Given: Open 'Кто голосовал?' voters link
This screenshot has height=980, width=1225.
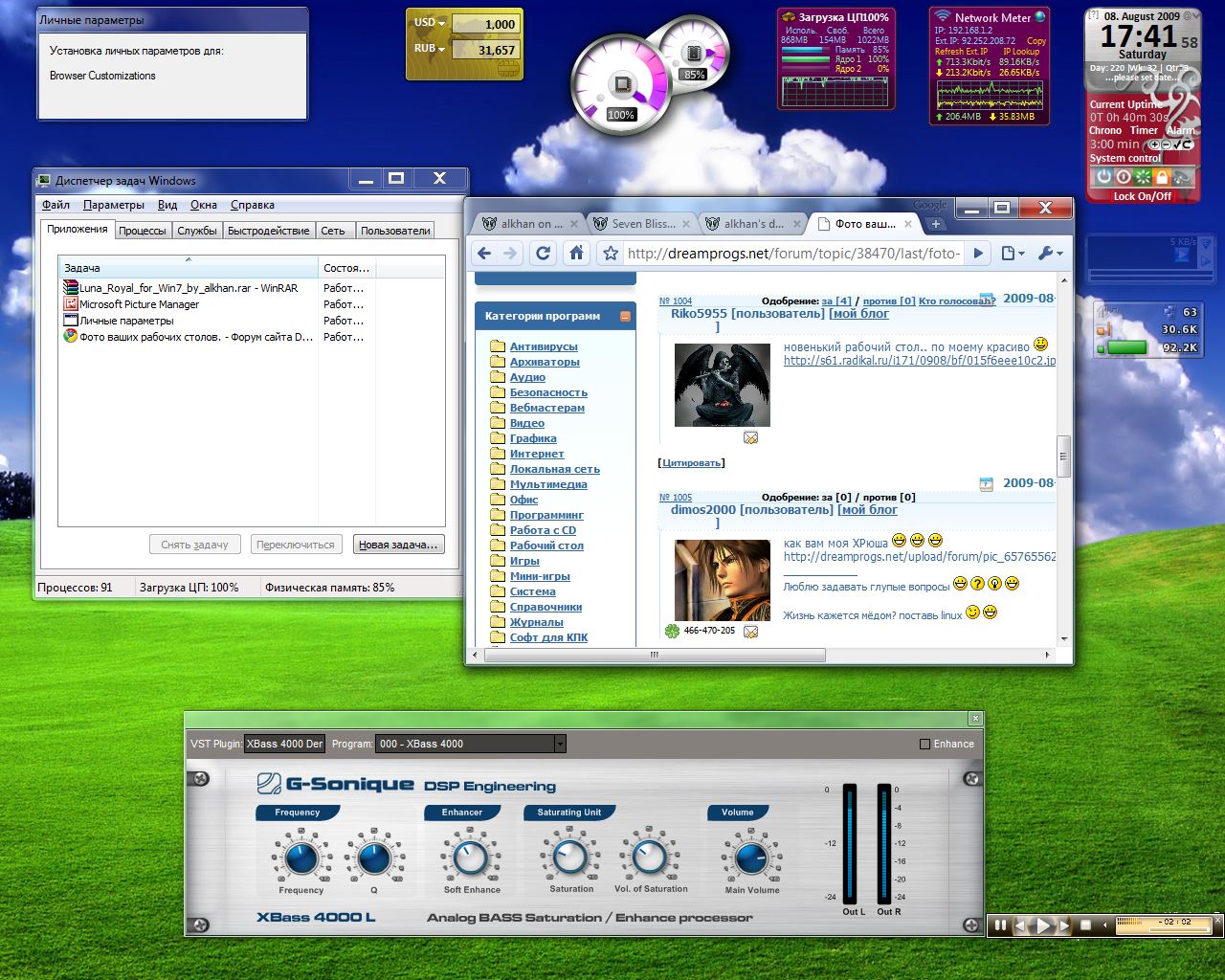Looking at the screenshot, I should tap(957, 301).
